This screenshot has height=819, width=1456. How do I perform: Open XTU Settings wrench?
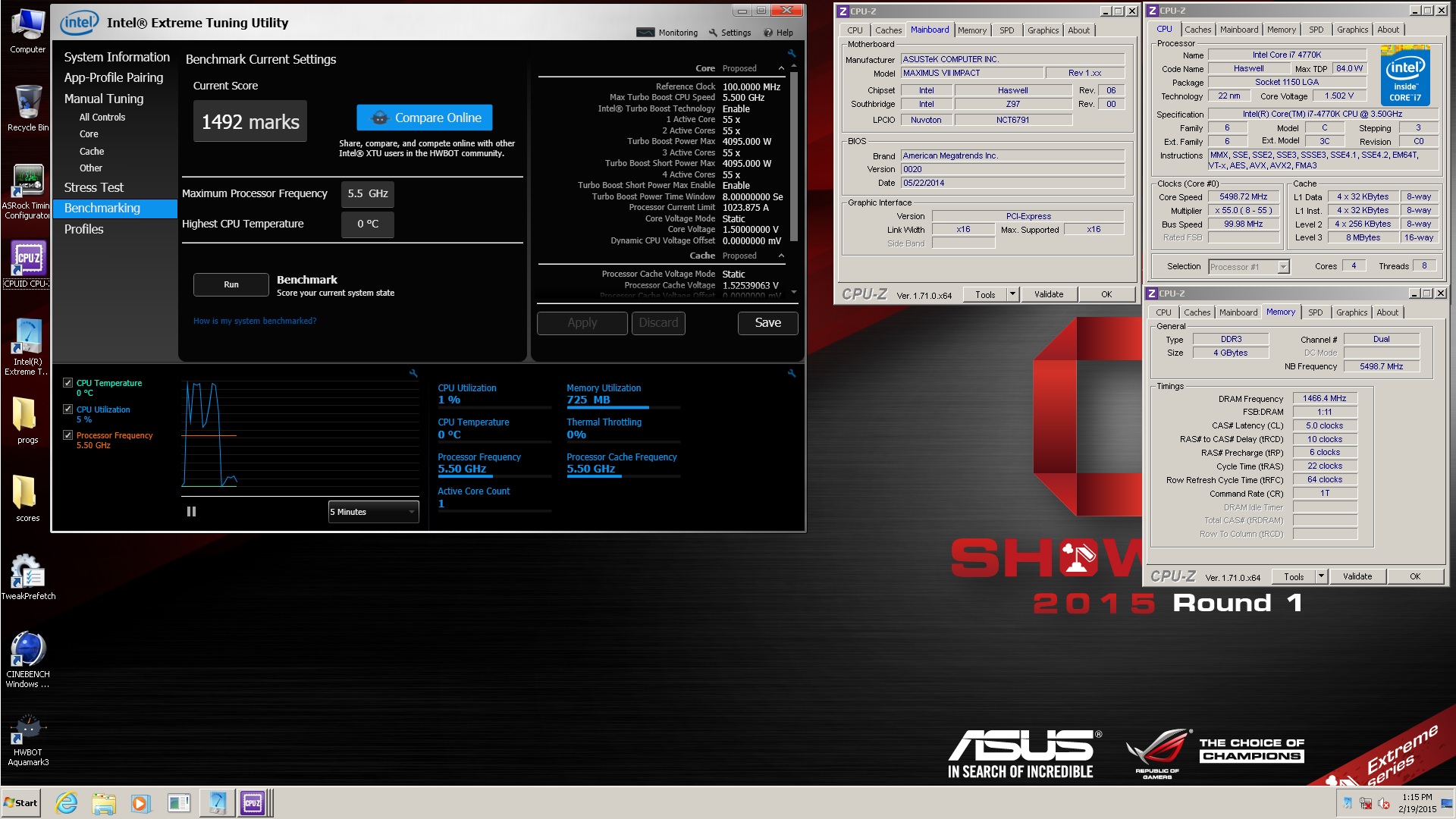(x=730, y=33)
